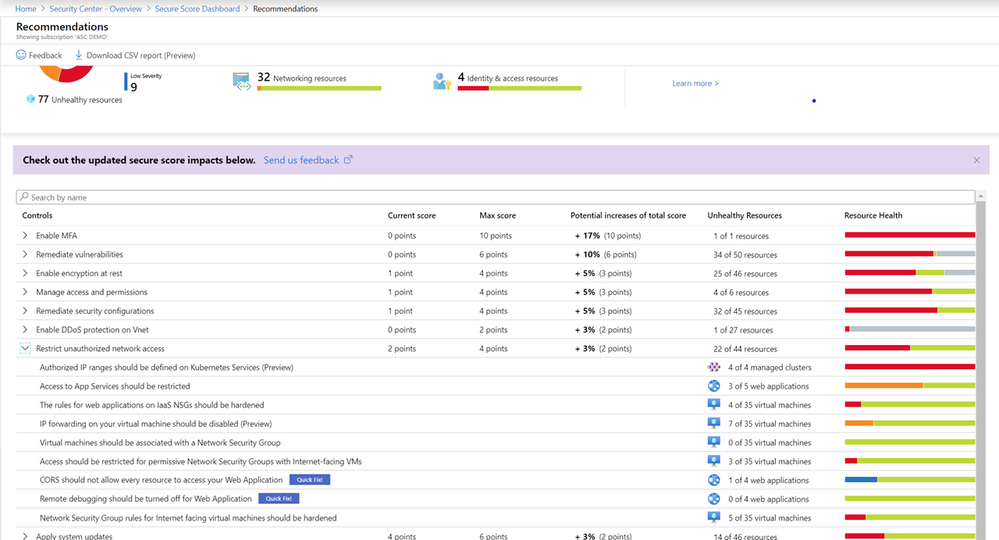Open Security Center - Overview breadcrumb

click(x=96, y=9)
